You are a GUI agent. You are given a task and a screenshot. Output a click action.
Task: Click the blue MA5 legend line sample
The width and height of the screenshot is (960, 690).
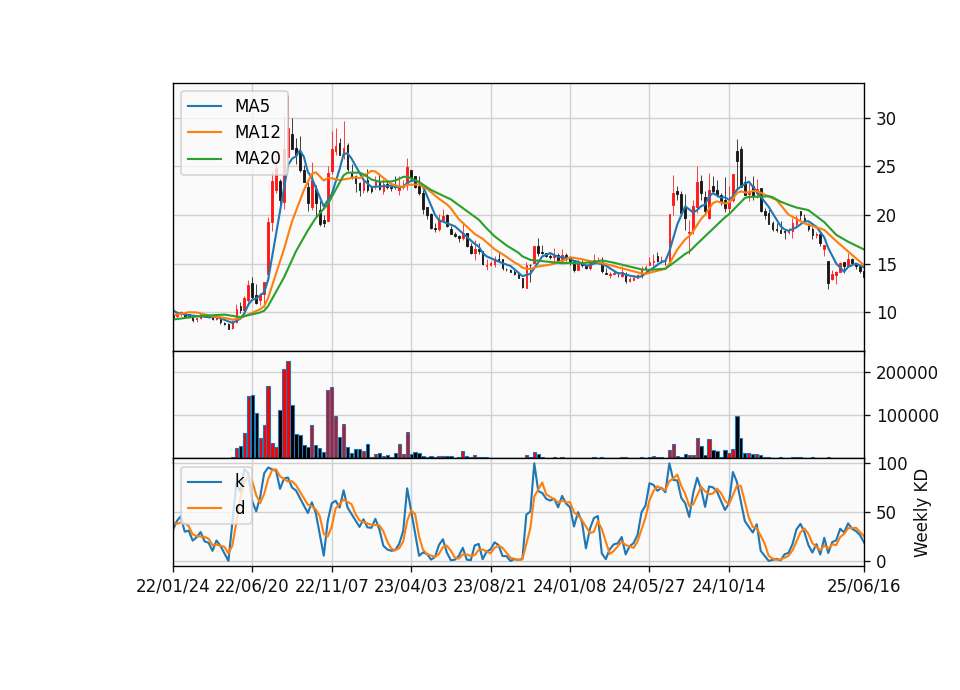[204, 106]
